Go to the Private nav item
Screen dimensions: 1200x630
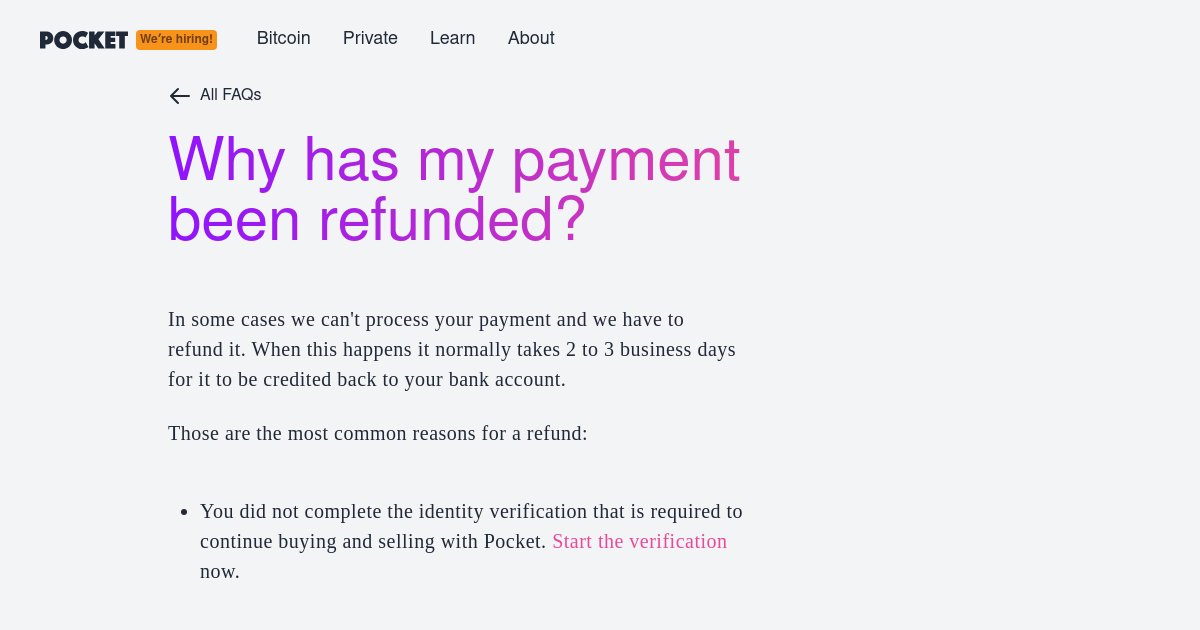pos(370,38)
